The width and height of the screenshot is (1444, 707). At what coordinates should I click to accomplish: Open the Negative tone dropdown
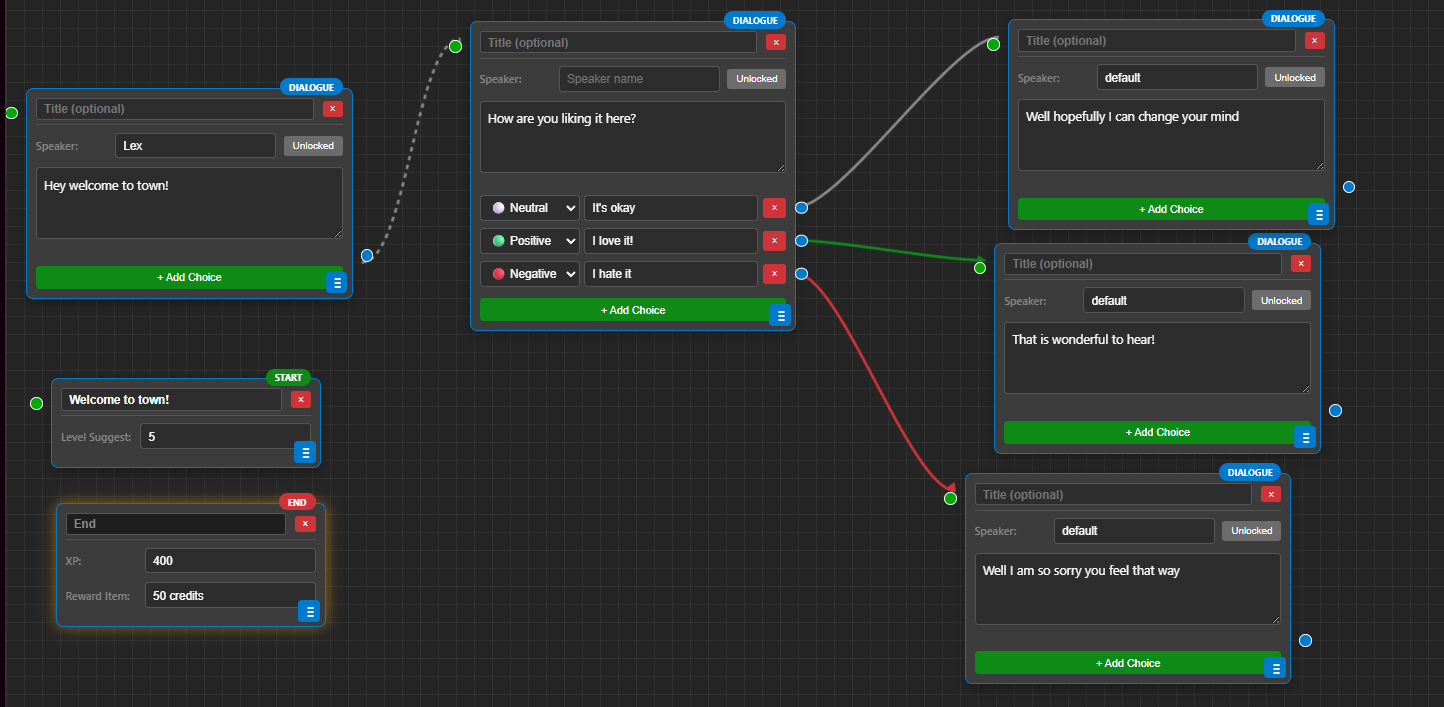pyautogui.click(x=530, y=274)
